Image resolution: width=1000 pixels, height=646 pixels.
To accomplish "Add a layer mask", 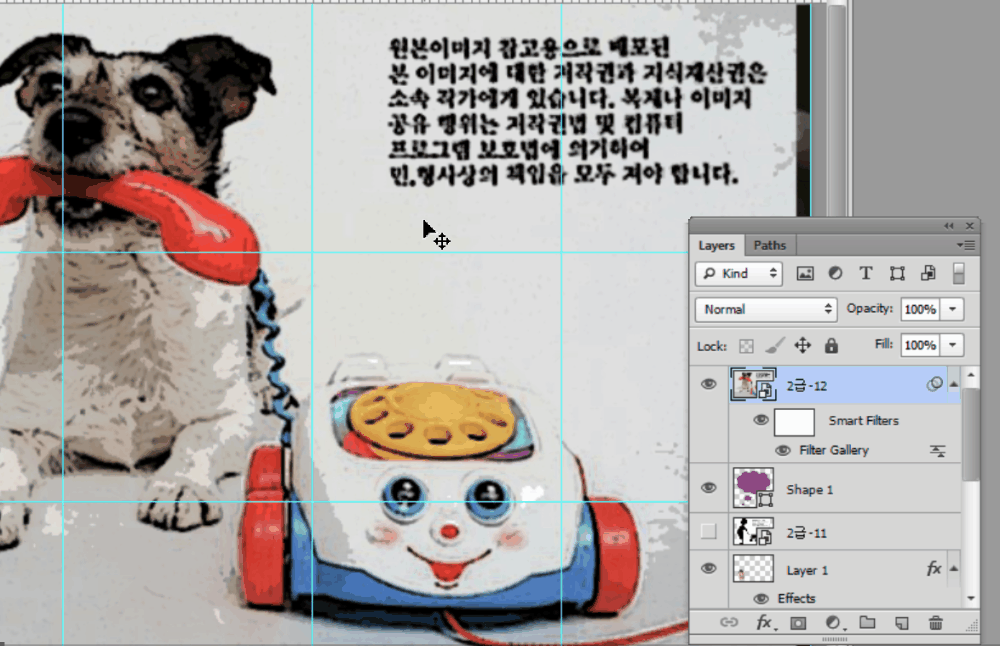I will pyautogui.click(x=798, y=622).
